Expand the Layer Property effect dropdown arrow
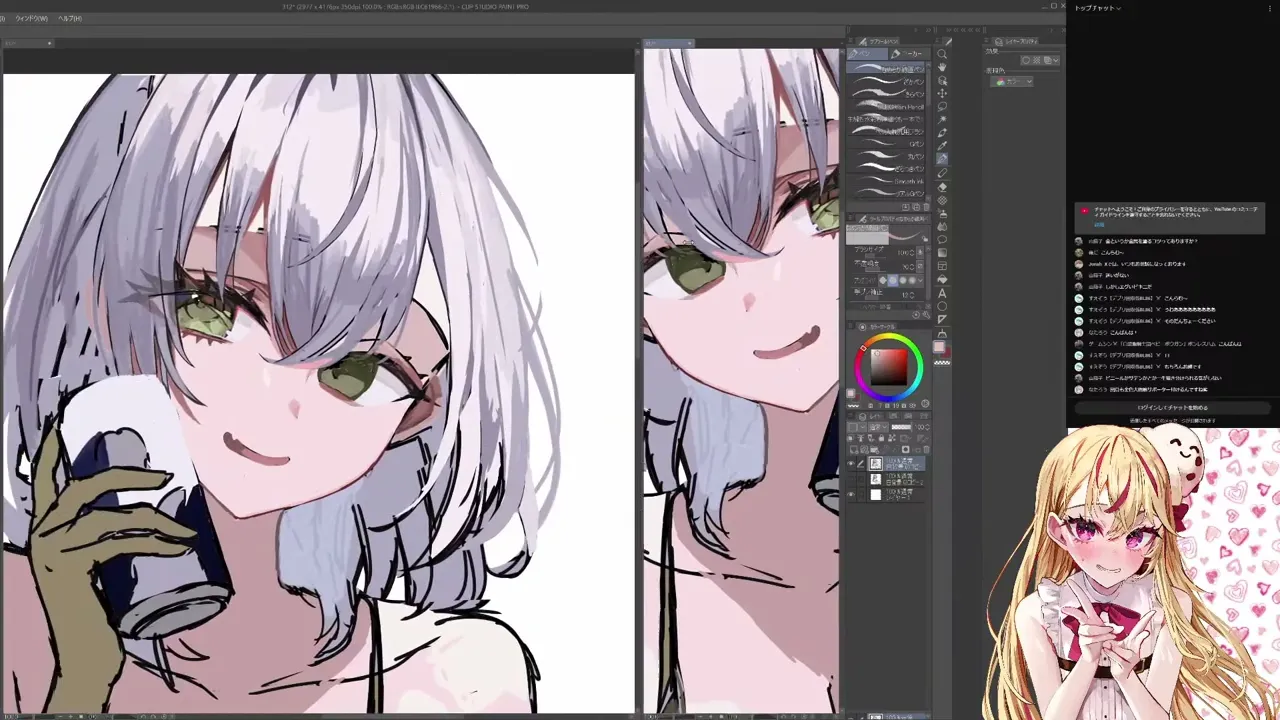The width and height of the screenshot is (1280, 720). point(1056,60)
